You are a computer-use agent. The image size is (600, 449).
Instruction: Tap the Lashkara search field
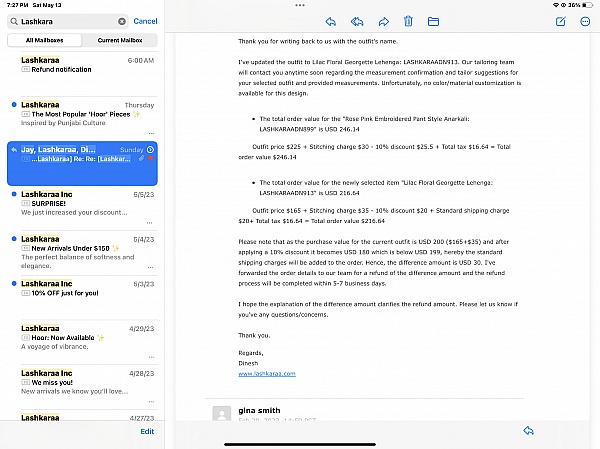tap(65, 21)
